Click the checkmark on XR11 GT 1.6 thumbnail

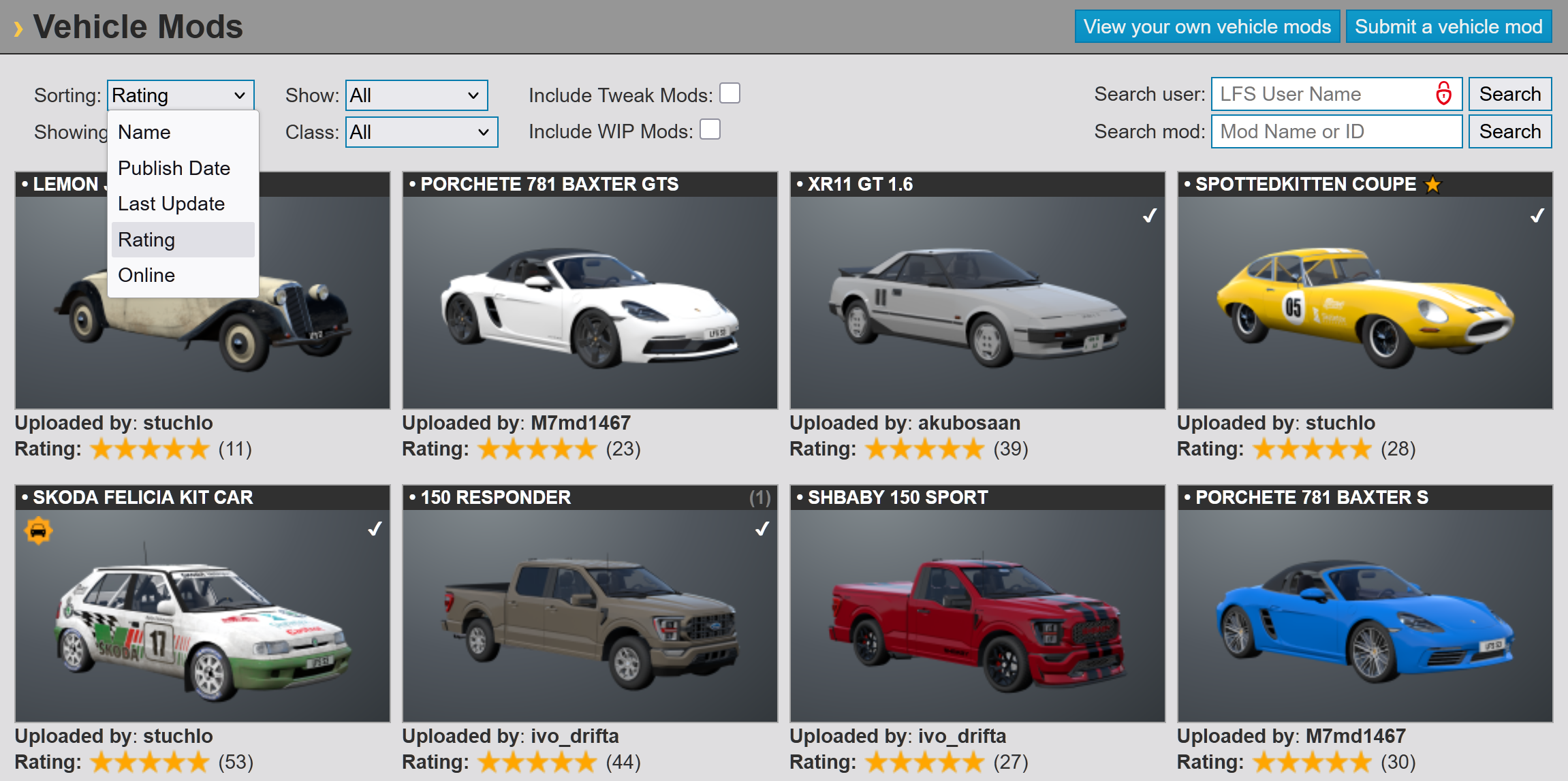coord(1150,216)
